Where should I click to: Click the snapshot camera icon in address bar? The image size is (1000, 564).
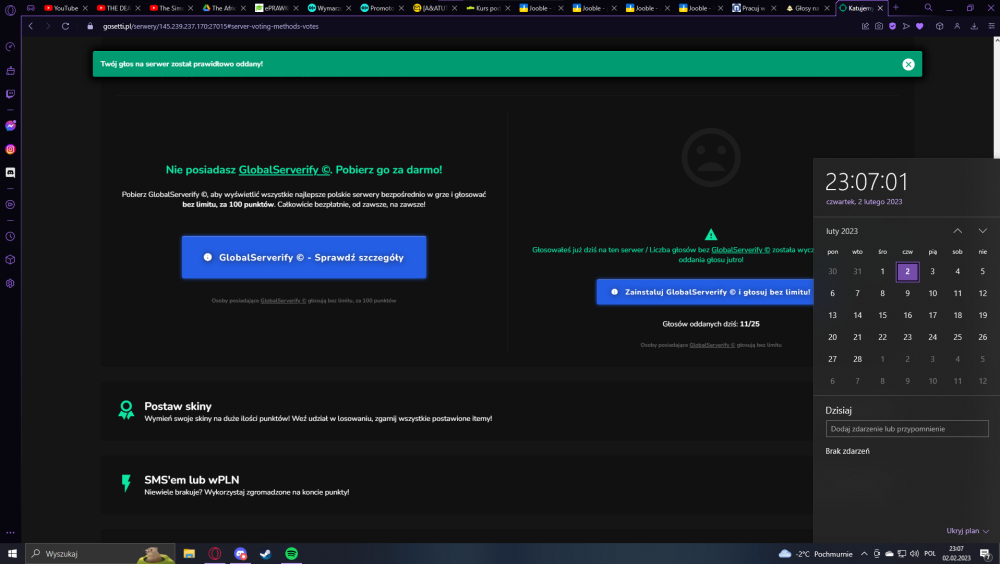(x=879, y=26)
